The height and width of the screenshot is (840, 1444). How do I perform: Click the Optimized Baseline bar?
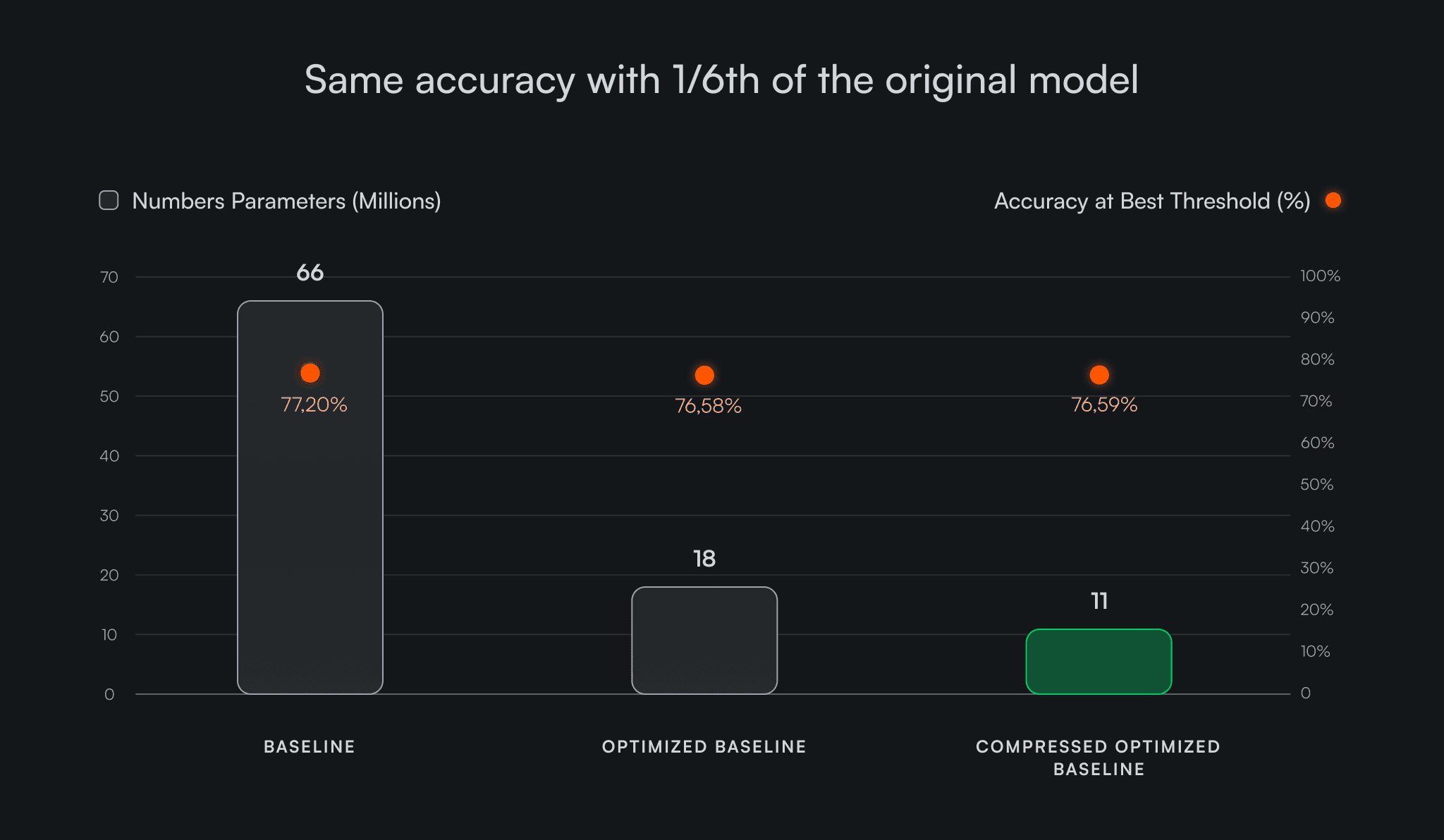point(704,640)
